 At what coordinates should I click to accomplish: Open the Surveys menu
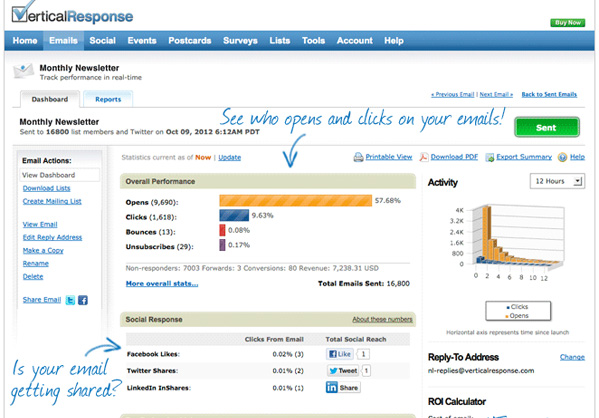pos(240,41)
